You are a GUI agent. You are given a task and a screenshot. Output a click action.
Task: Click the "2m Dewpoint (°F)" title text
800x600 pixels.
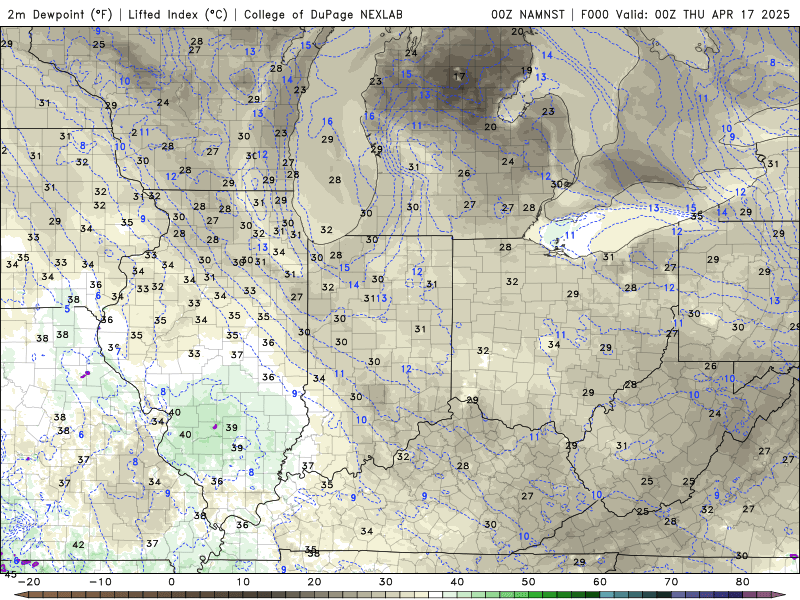point(60,14)
